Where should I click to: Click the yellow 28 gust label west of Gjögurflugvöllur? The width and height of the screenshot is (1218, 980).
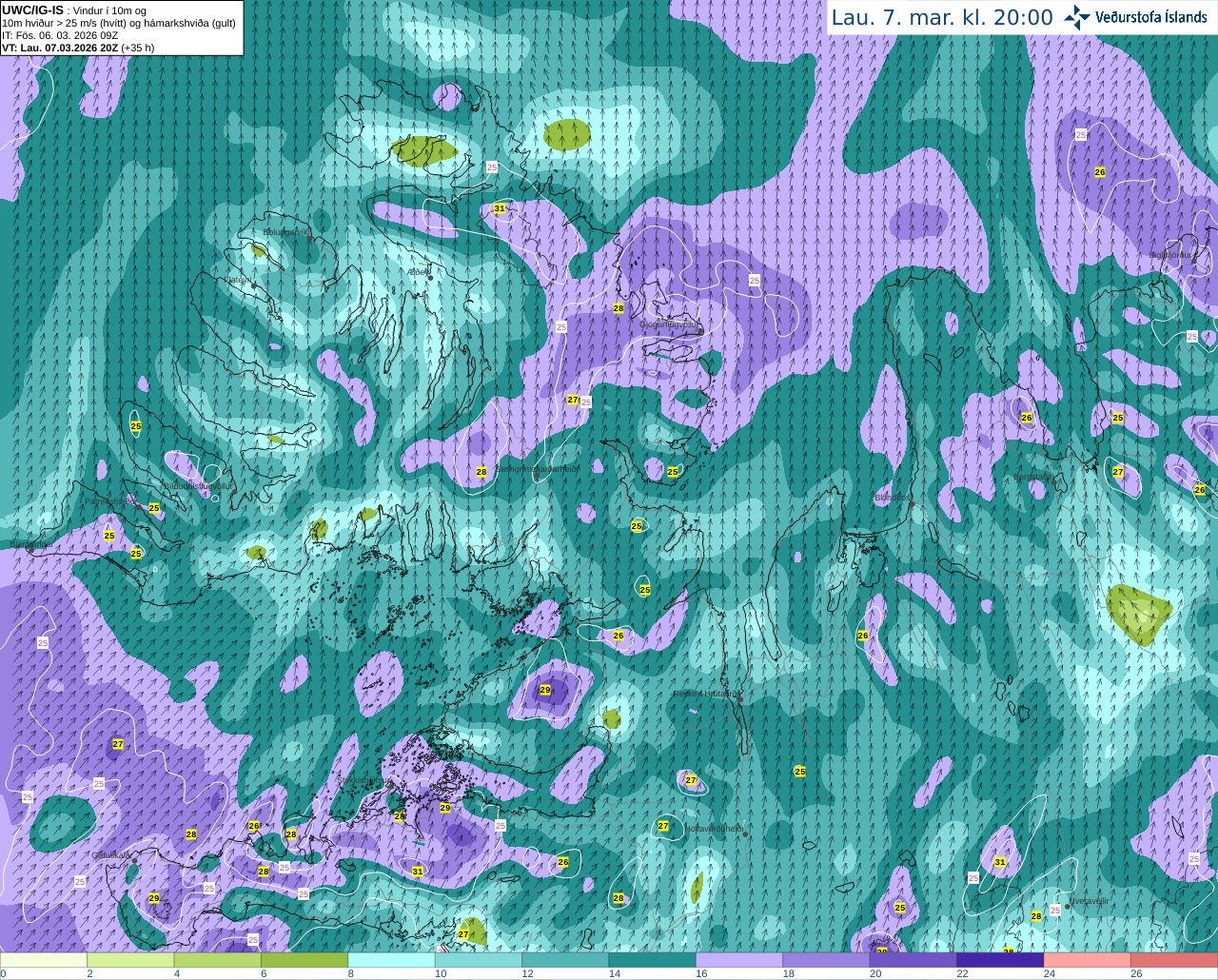pos(619,308)
